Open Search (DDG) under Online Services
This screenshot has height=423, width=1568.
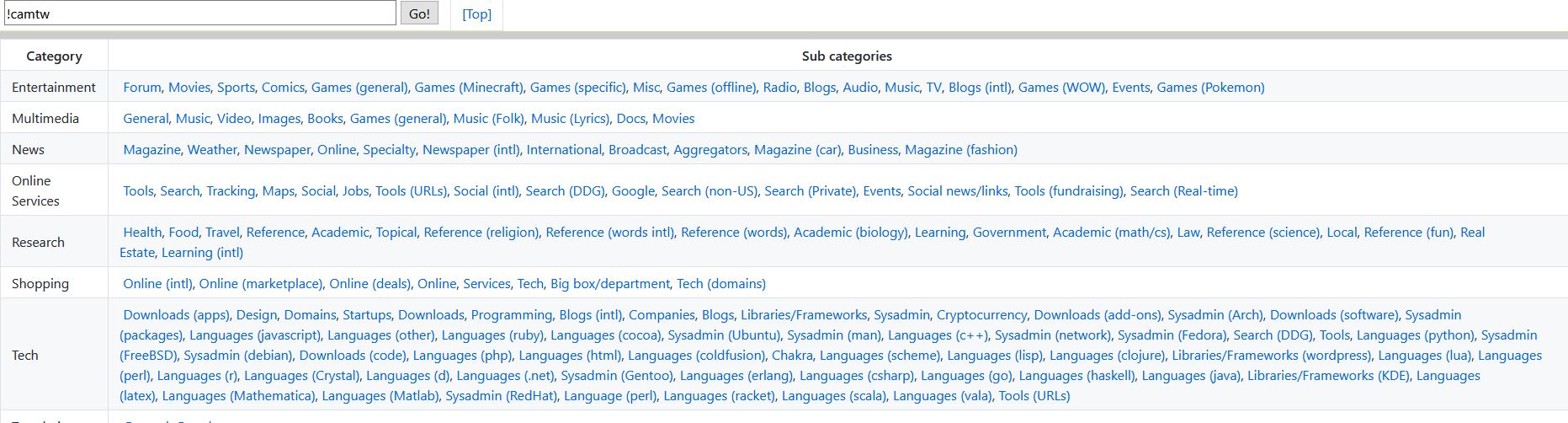[x=565, y=191]
